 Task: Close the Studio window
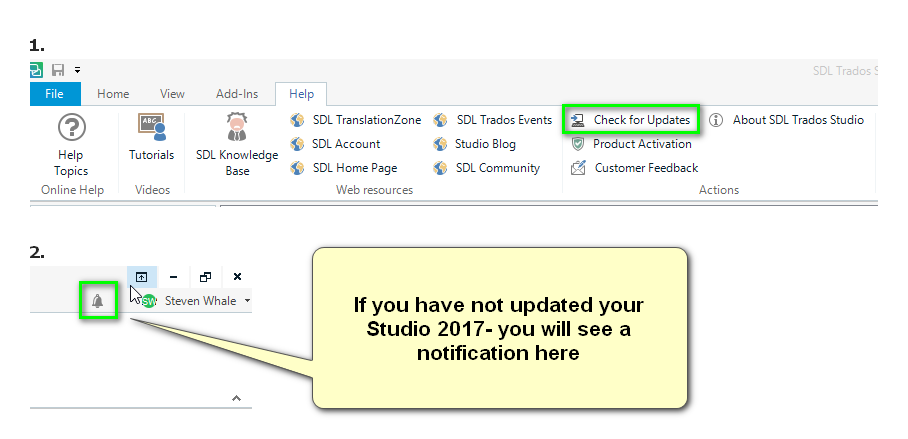click(x=237, y=277)
